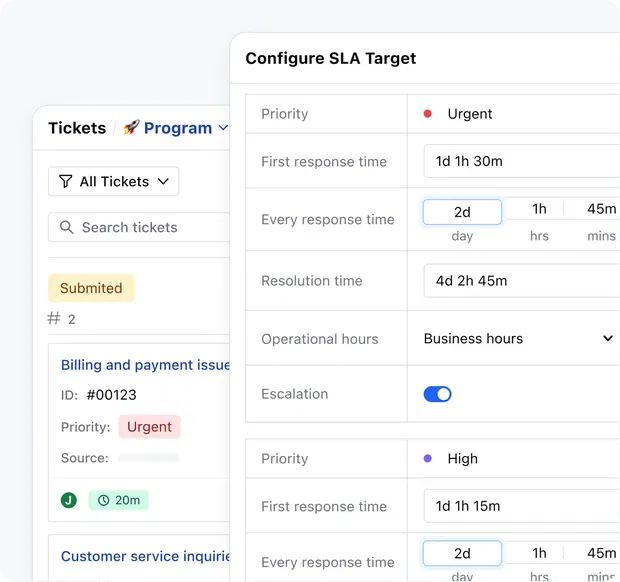
Task: Click the Search tickets input field
Action: point(139,227)
